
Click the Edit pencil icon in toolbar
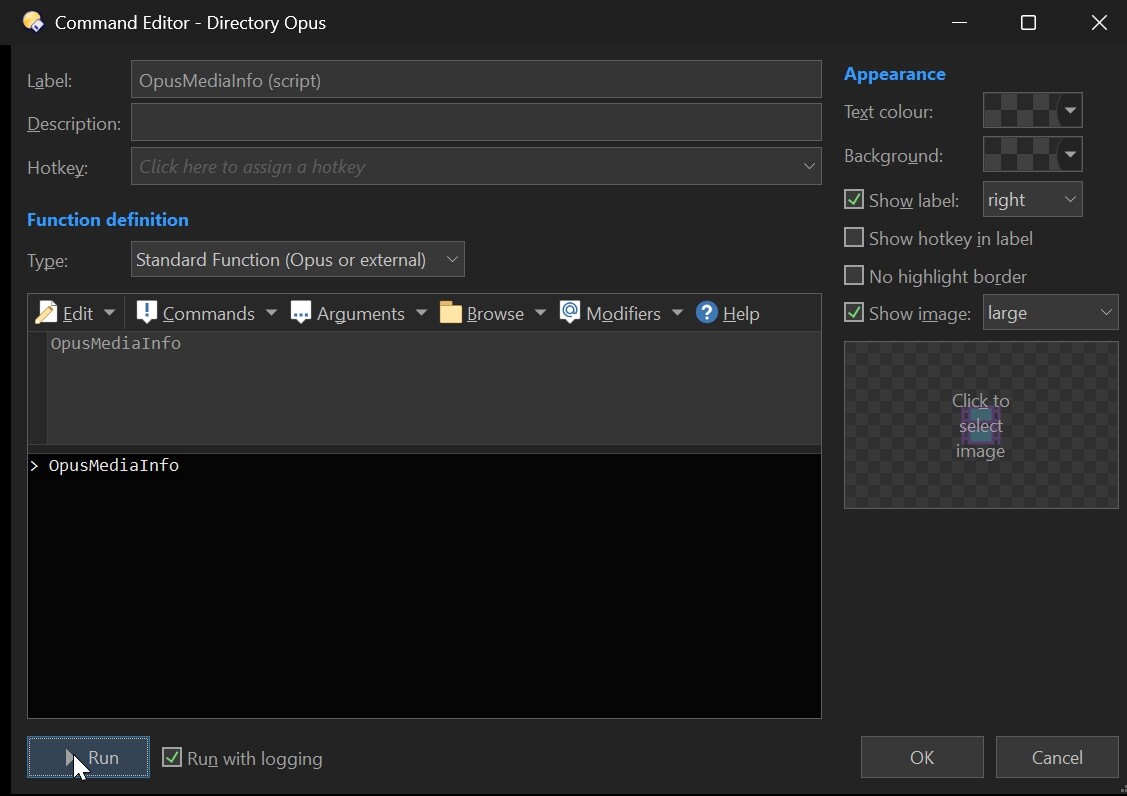(x=45, y=313)
